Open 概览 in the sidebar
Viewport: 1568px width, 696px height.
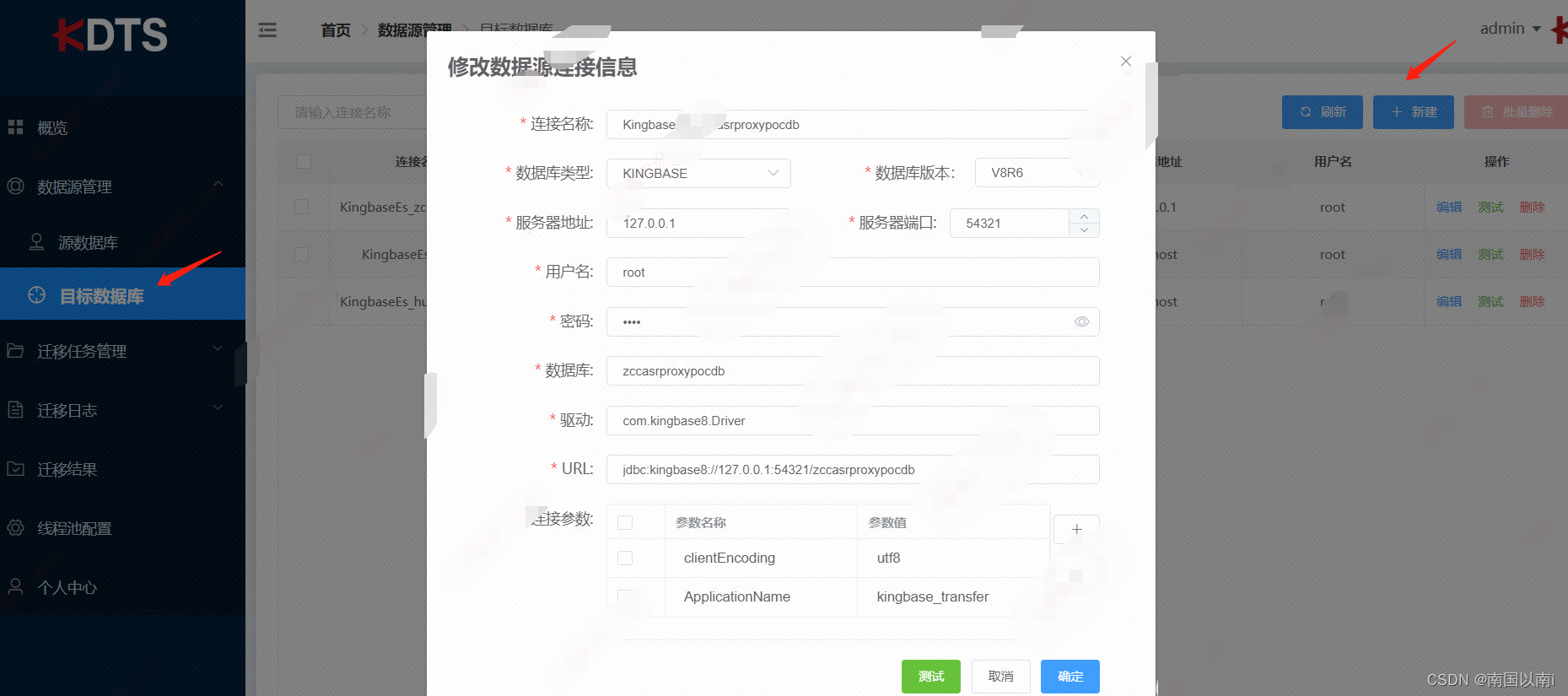click(x=122, y=127)
